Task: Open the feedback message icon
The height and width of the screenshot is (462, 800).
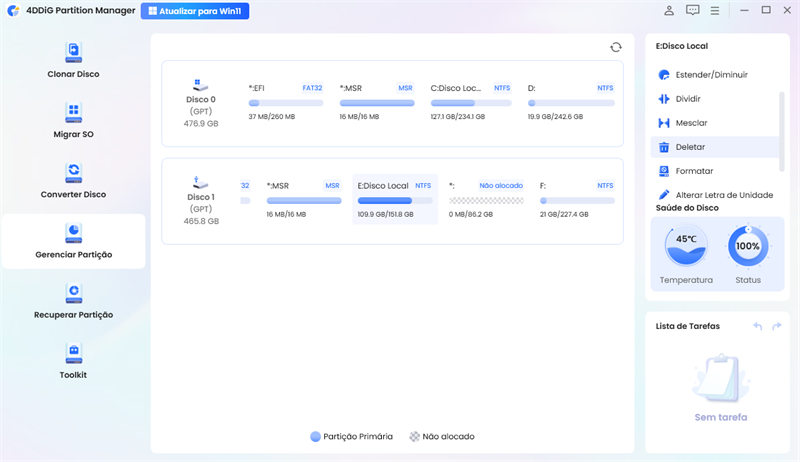Action: click(692, 11)
